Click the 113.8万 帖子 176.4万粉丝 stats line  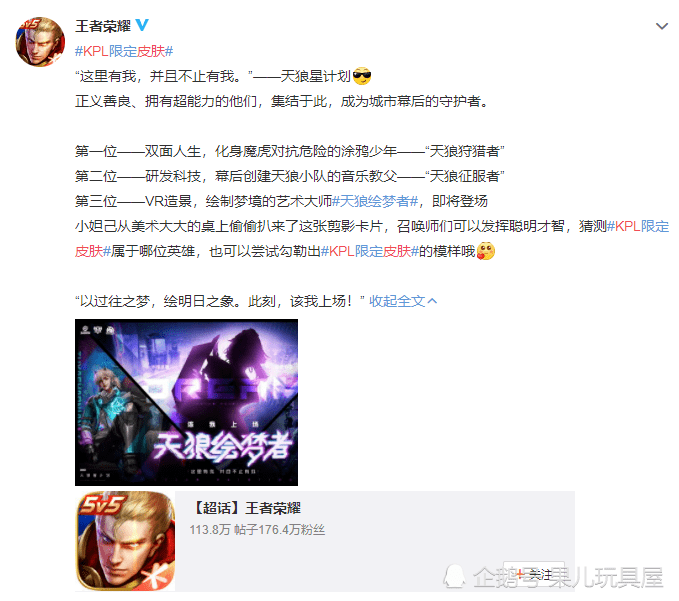257,530
